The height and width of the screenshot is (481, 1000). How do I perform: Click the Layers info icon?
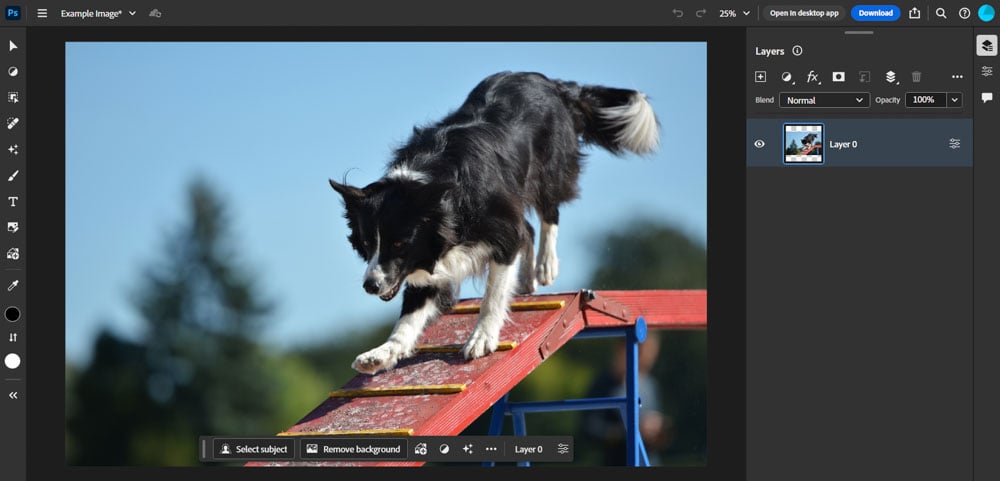click(x=797, y=51)
